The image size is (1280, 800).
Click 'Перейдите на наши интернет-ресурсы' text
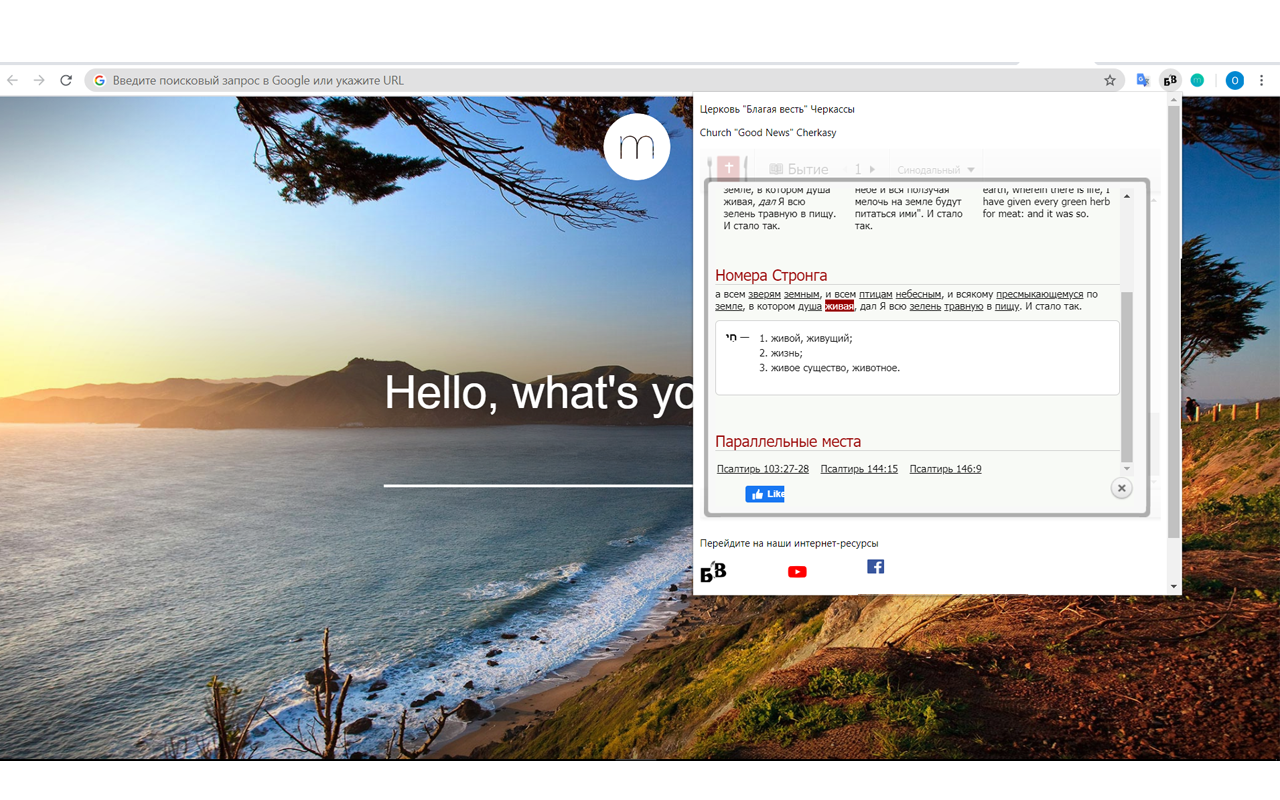[x=789, y=544]
